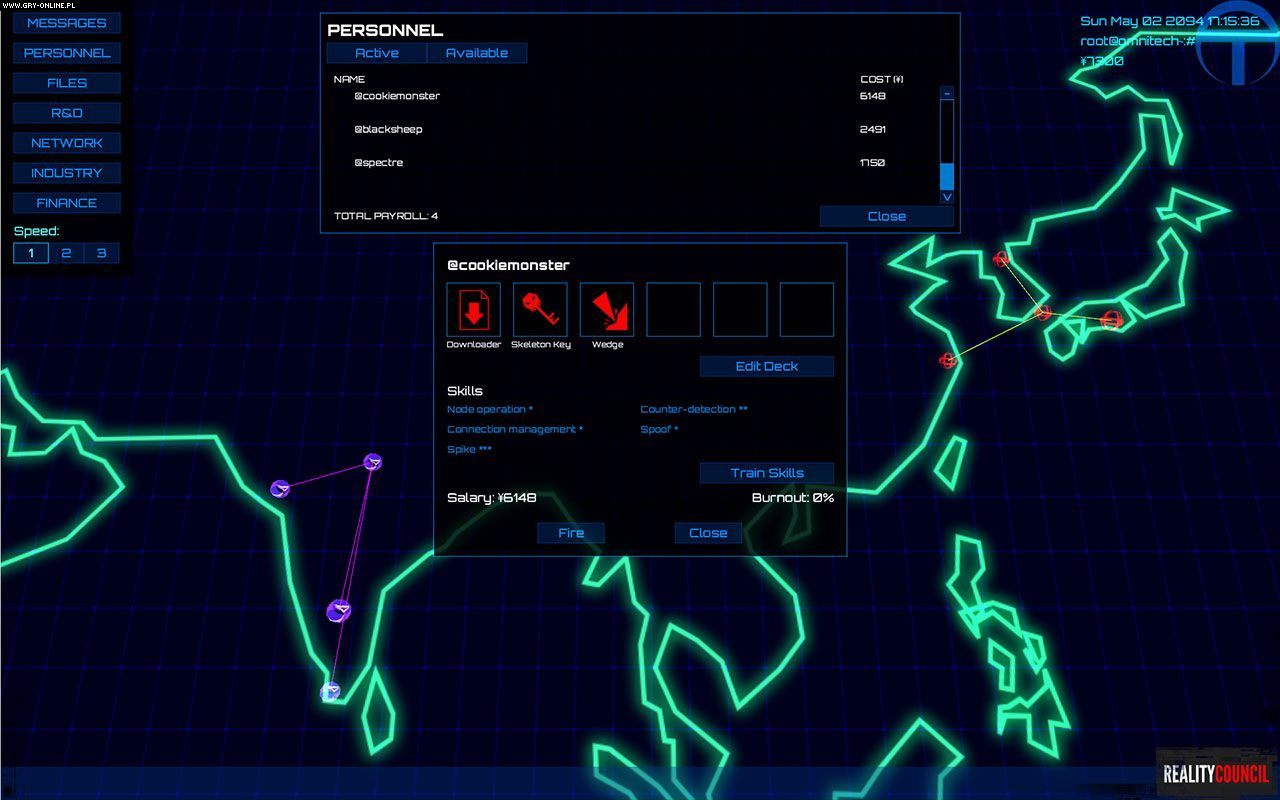Click the first empty deck slot
This screenshot has height=800, width=1280.
pyautogui.click(x=673, y=310)
